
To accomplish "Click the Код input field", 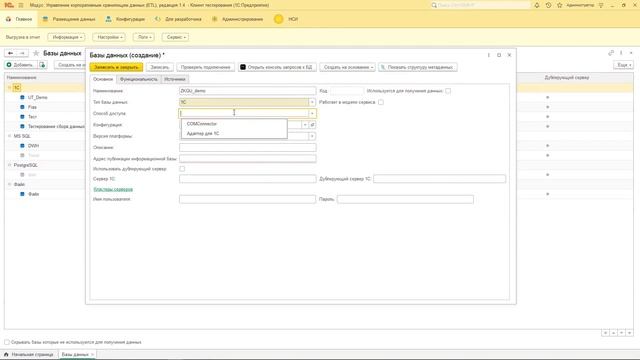I will 346,91.
